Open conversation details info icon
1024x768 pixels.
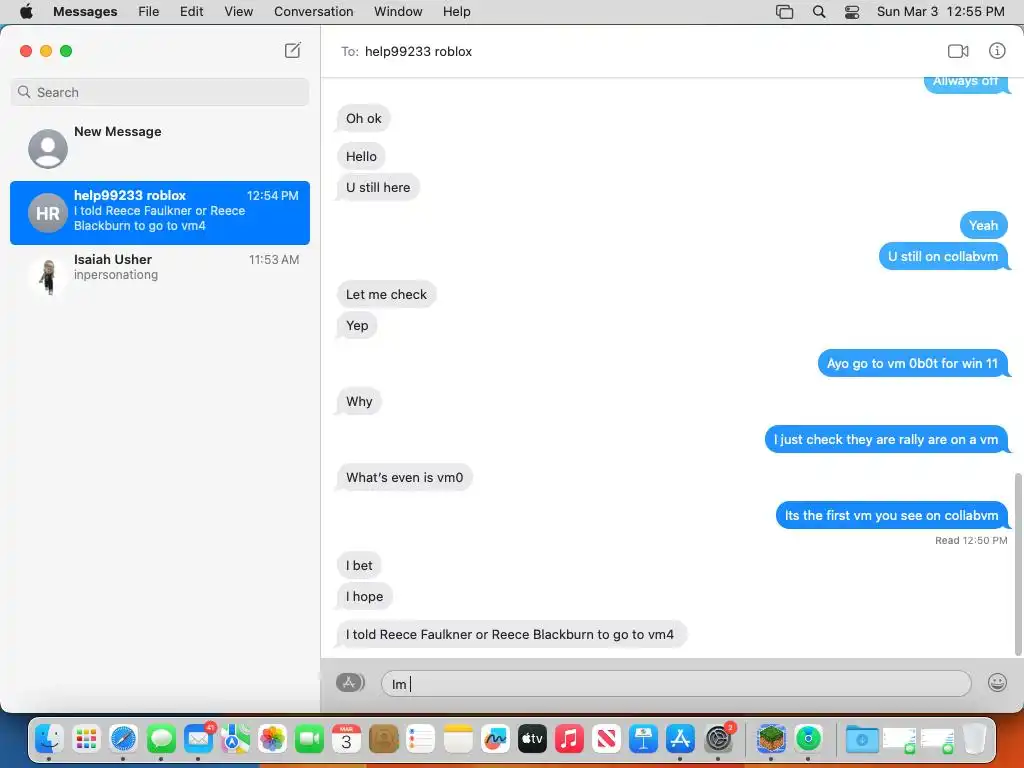click(997, 51)
